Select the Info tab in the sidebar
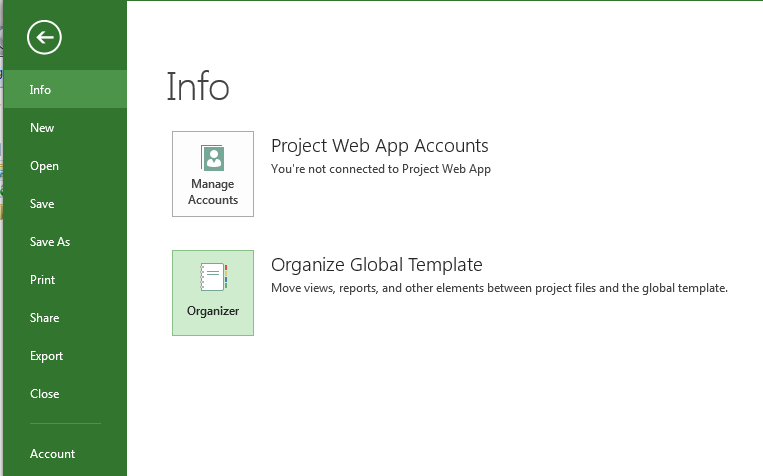This screenshot has width=763, height=476. (x=40, y=90)
